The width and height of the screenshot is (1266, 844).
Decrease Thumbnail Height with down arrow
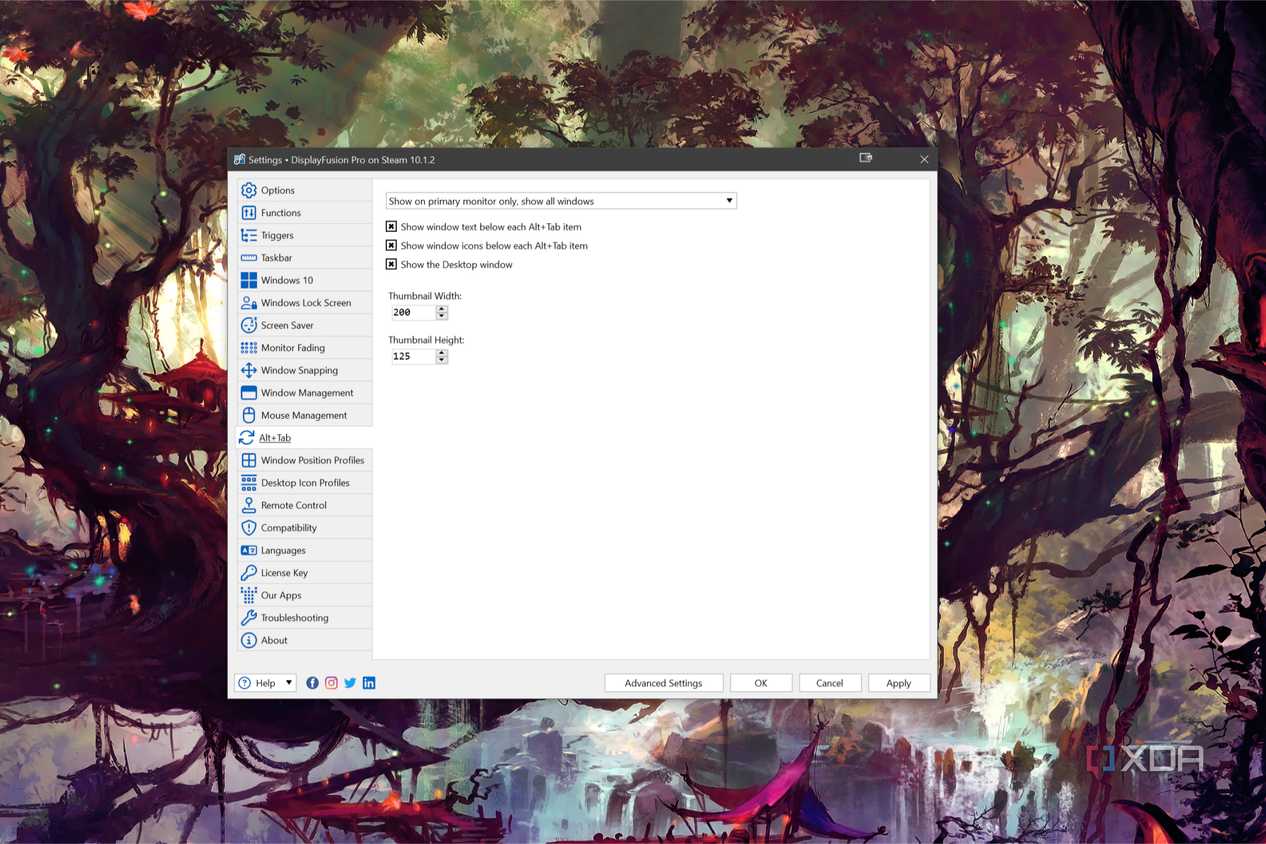pos(442,360)
